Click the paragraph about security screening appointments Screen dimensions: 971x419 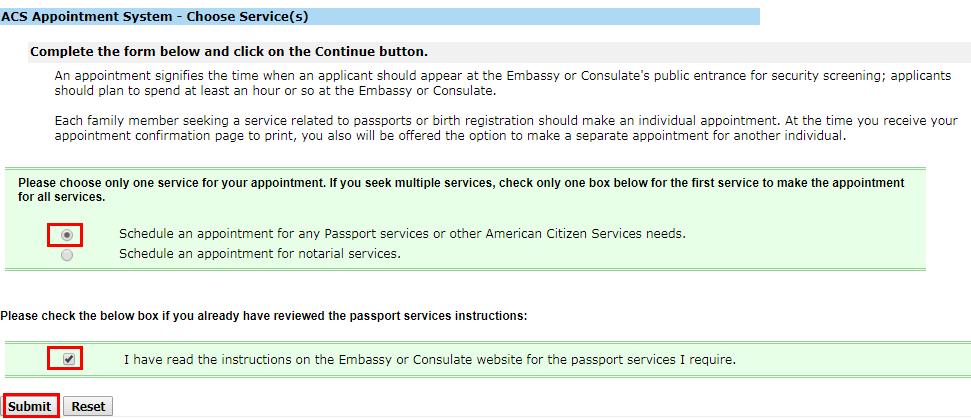coord(506,83)
